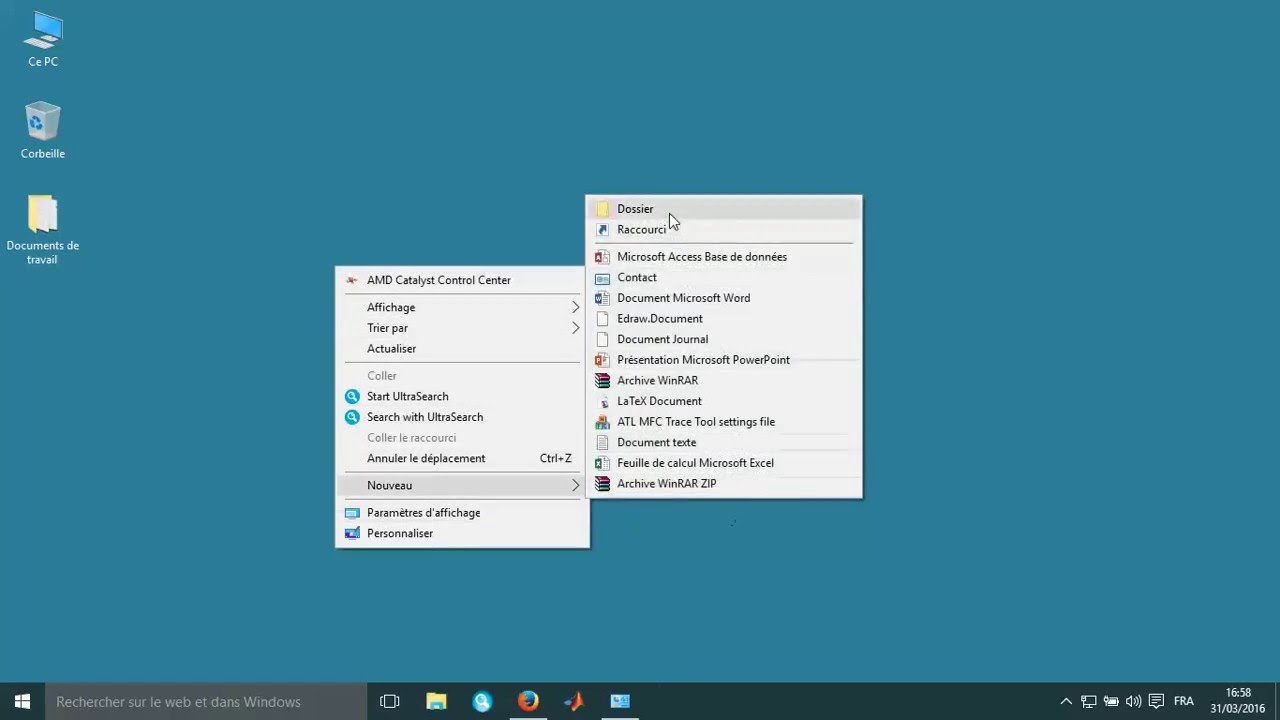Open Paramètres d'affichage
This screenshot has width=1280, height=720.
[462, 513]
